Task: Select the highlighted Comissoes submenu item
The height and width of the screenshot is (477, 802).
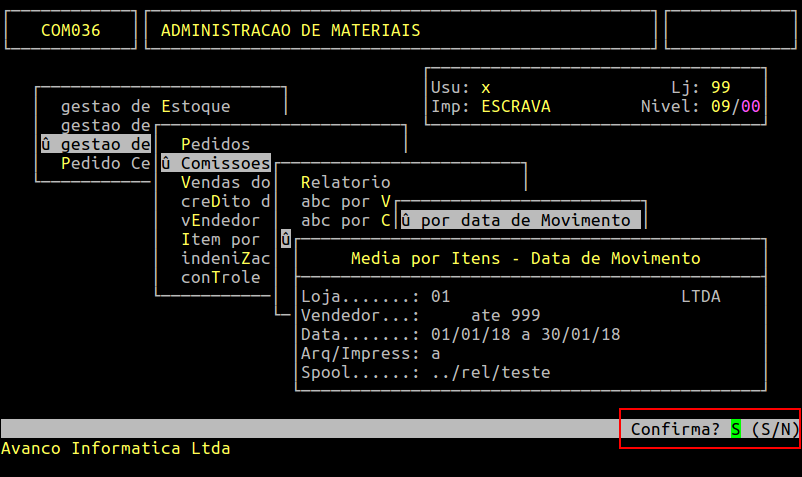Action: pos(215,163)
